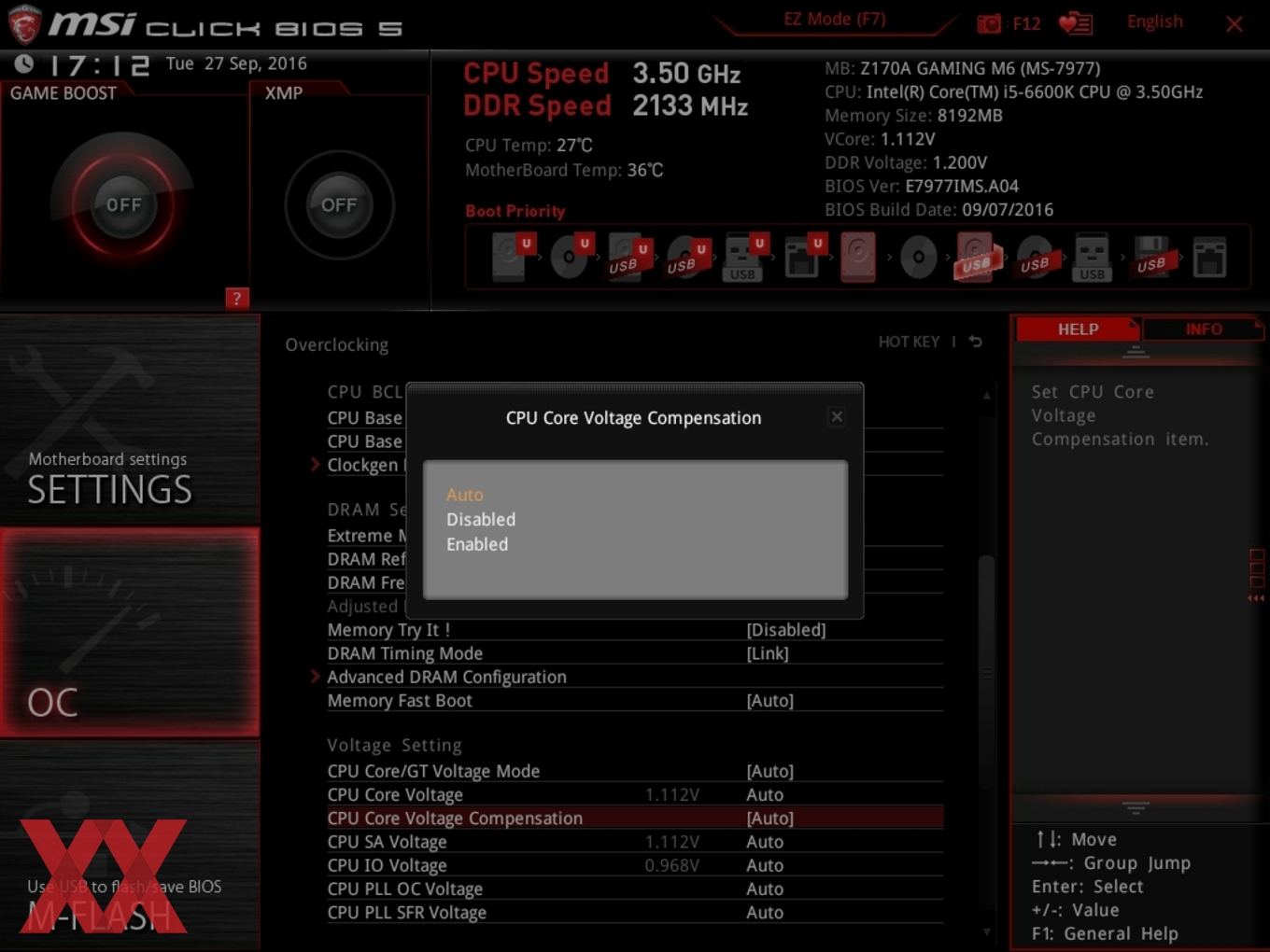Select the CPU Core Voltage Compensation row label
Screen dimensions: 1270x952
(455, 818)
